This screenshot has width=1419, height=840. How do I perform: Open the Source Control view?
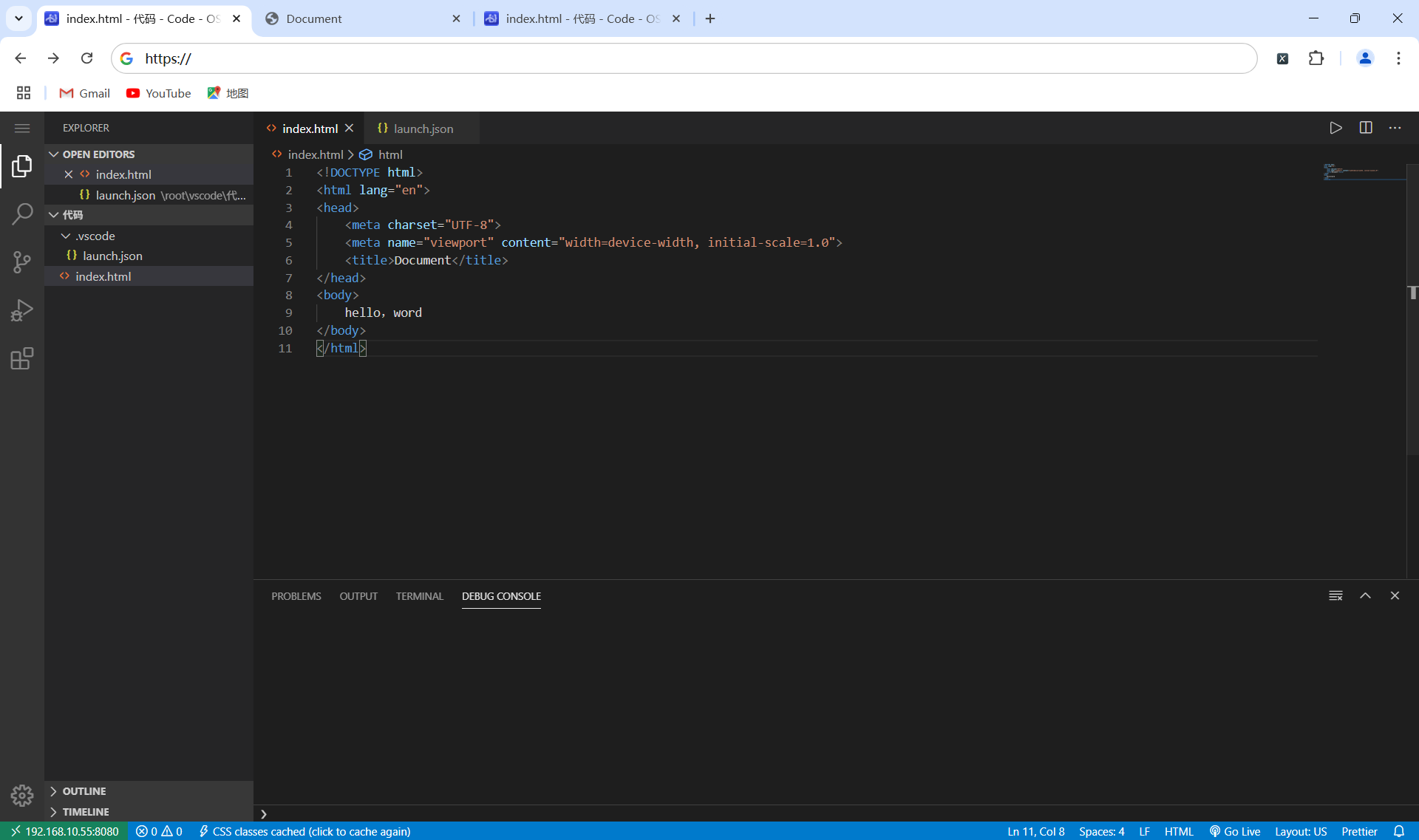coord(22,262)
